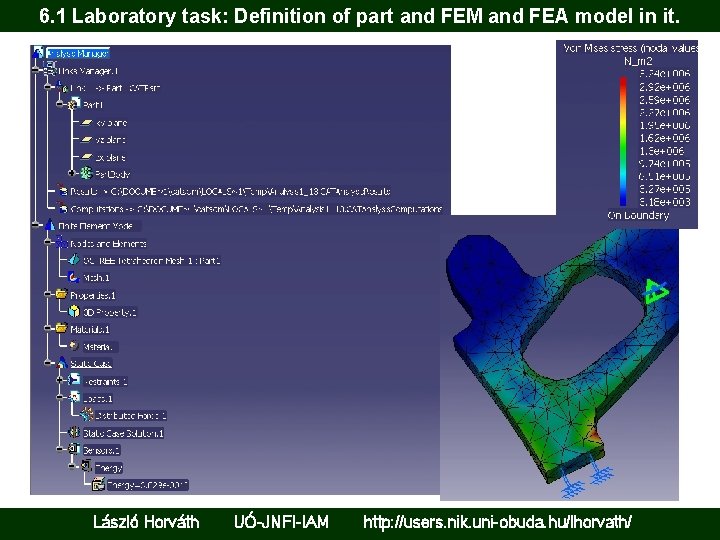720x540 pixels.
Task: Select the Static Case Solution.1 label
Action: pyautogui.click(x=123, y=433)
